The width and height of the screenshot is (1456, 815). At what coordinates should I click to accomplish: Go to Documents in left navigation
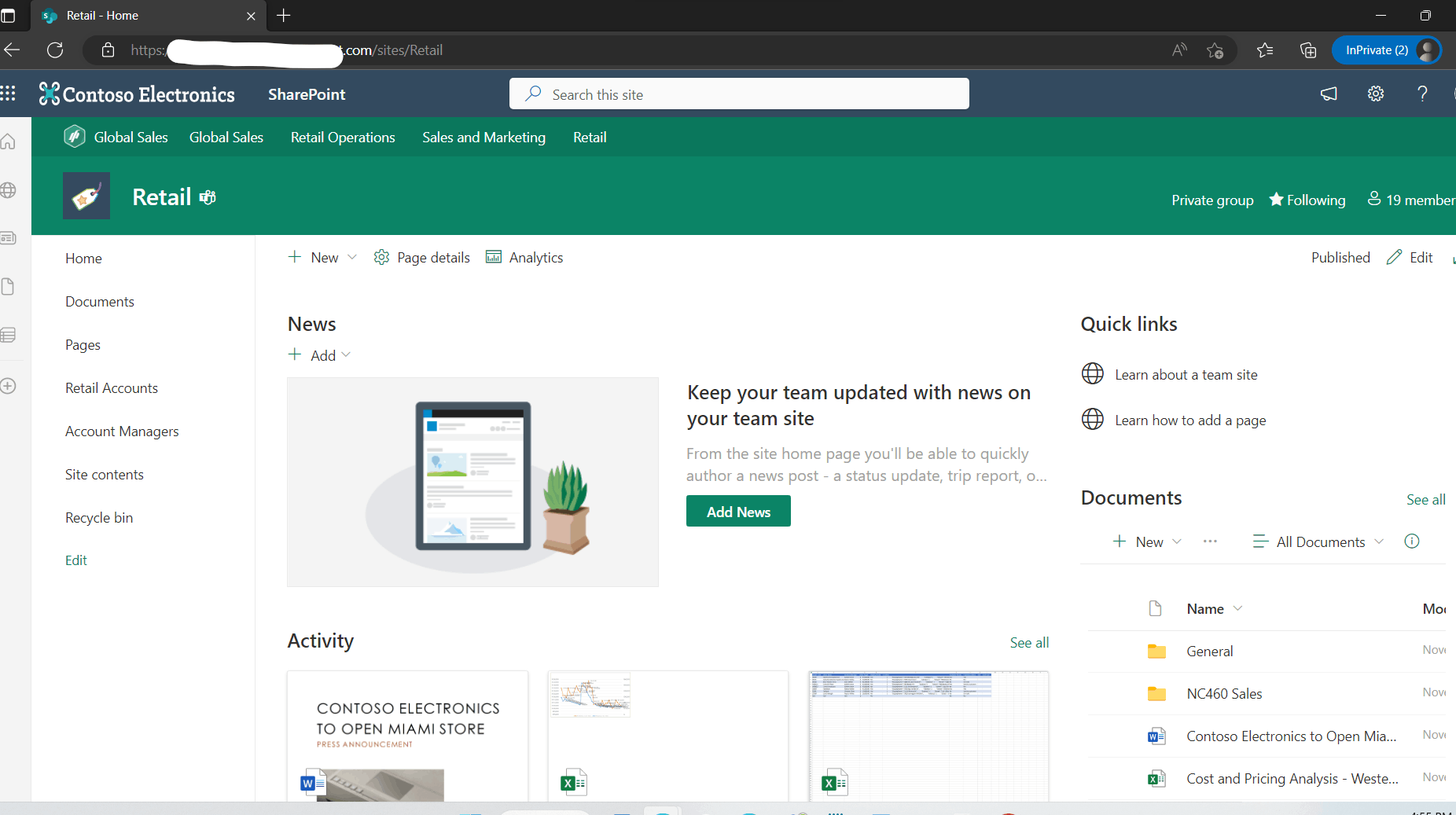(100, 302)
